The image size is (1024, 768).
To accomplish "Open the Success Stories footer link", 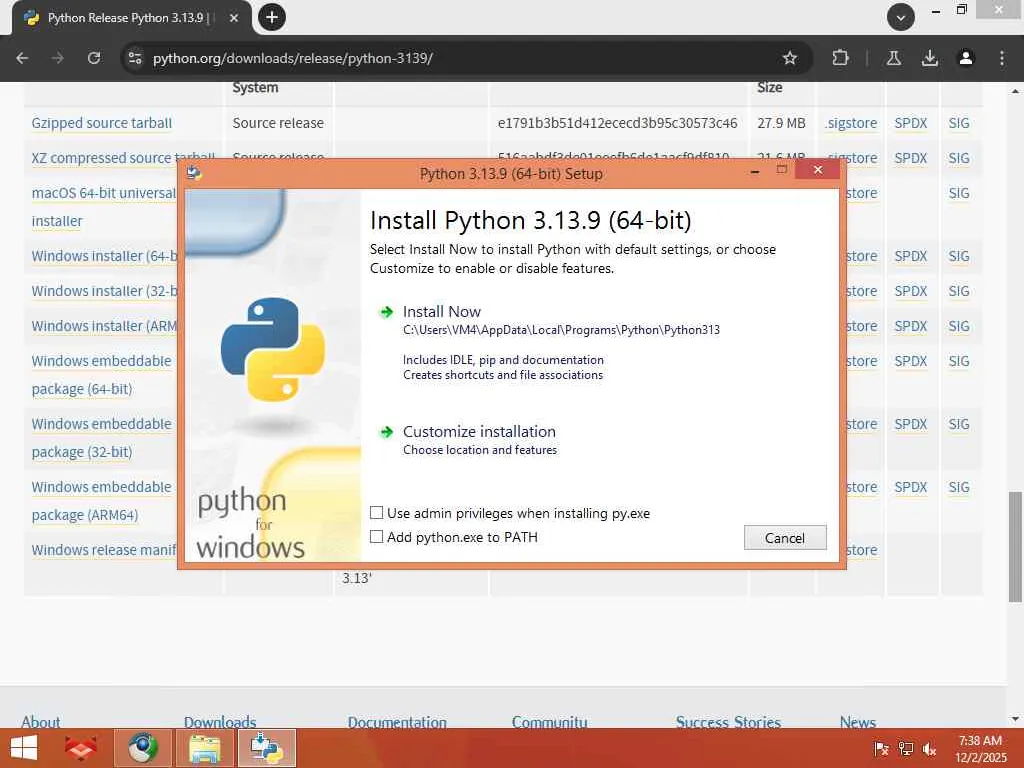I will pos(728,722).
